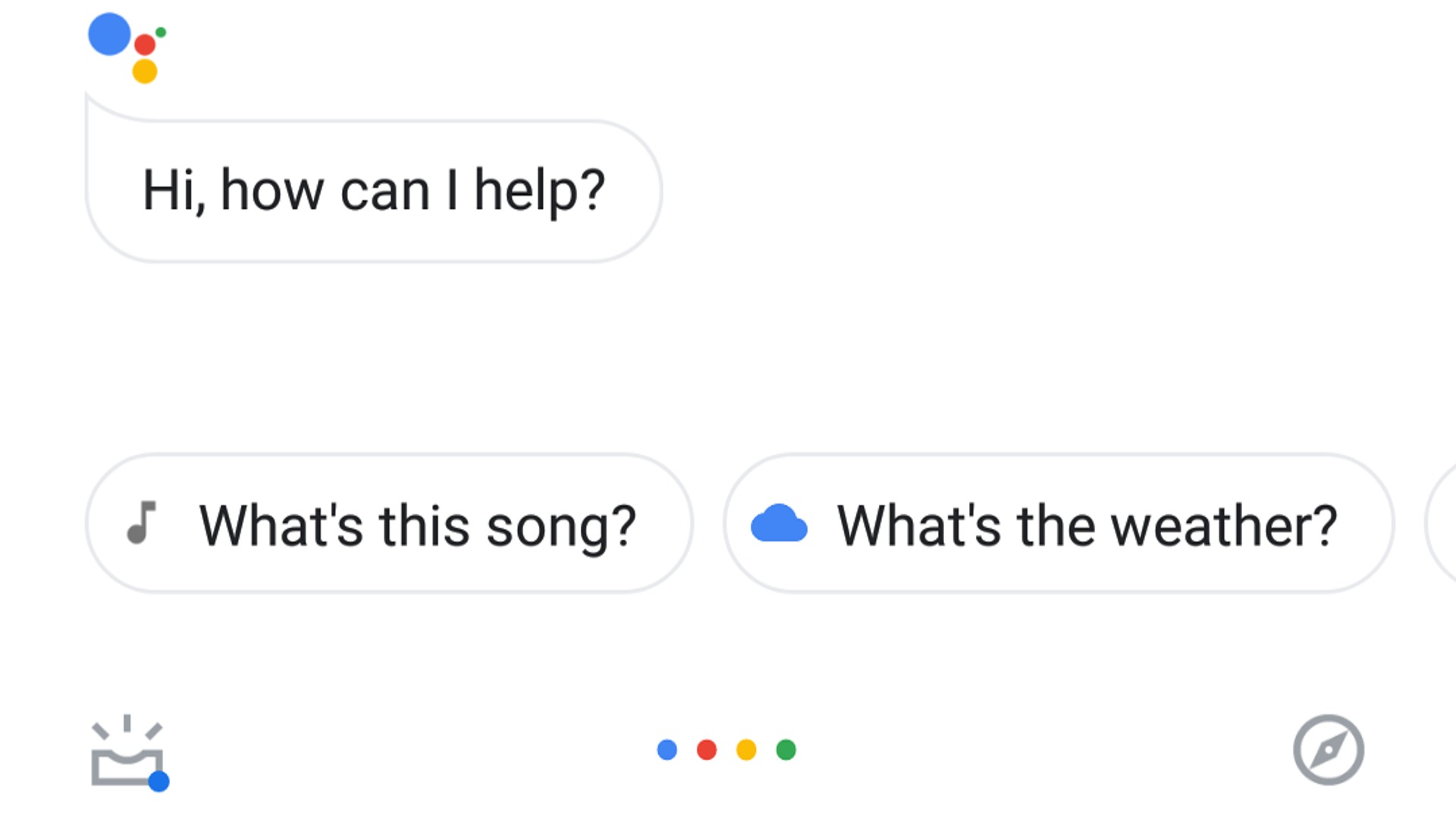Click the Google Assistant logo

tap(126, 47)
